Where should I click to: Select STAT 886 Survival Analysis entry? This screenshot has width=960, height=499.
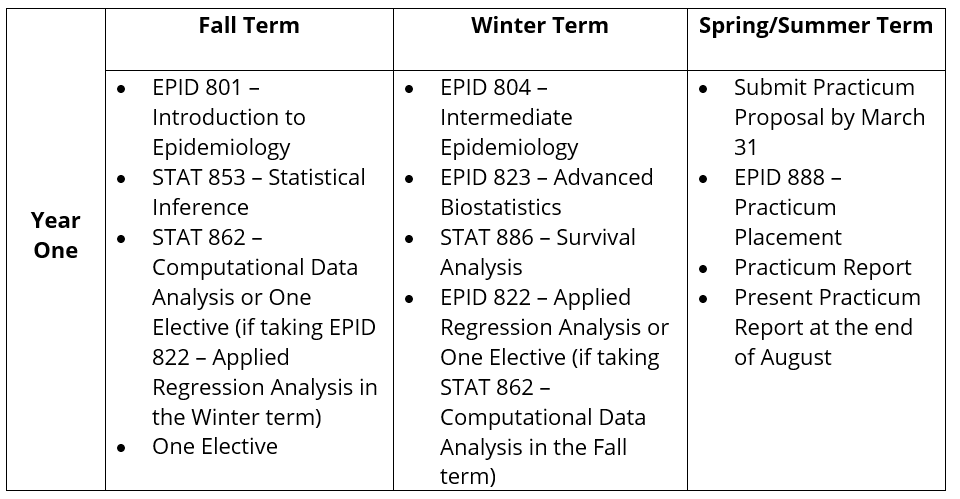537,252
